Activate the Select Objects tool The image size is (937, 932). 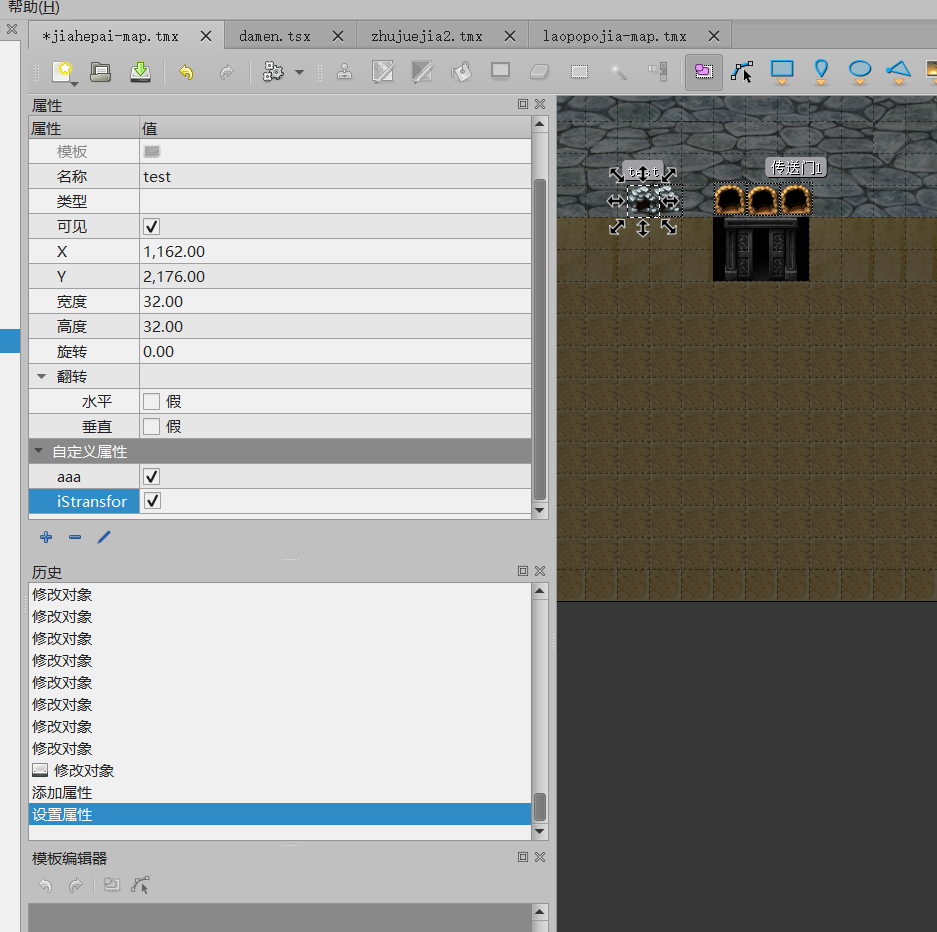tap(704, 72)
